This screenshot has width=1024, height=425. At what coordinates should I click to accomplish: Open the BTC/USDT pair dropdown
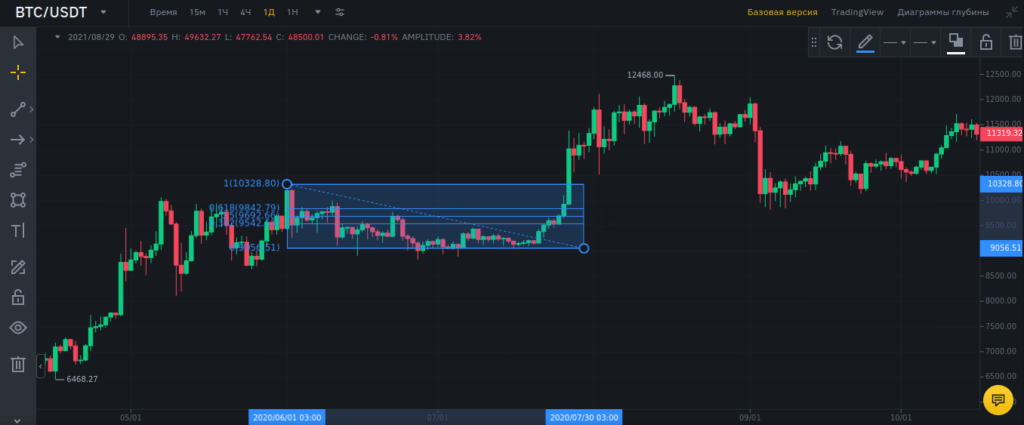[x=103, y=12]
